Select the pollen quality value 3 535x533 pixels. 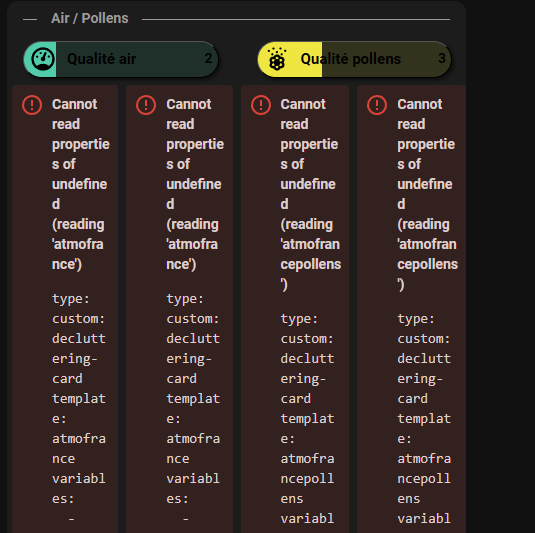tap(442, 58)
